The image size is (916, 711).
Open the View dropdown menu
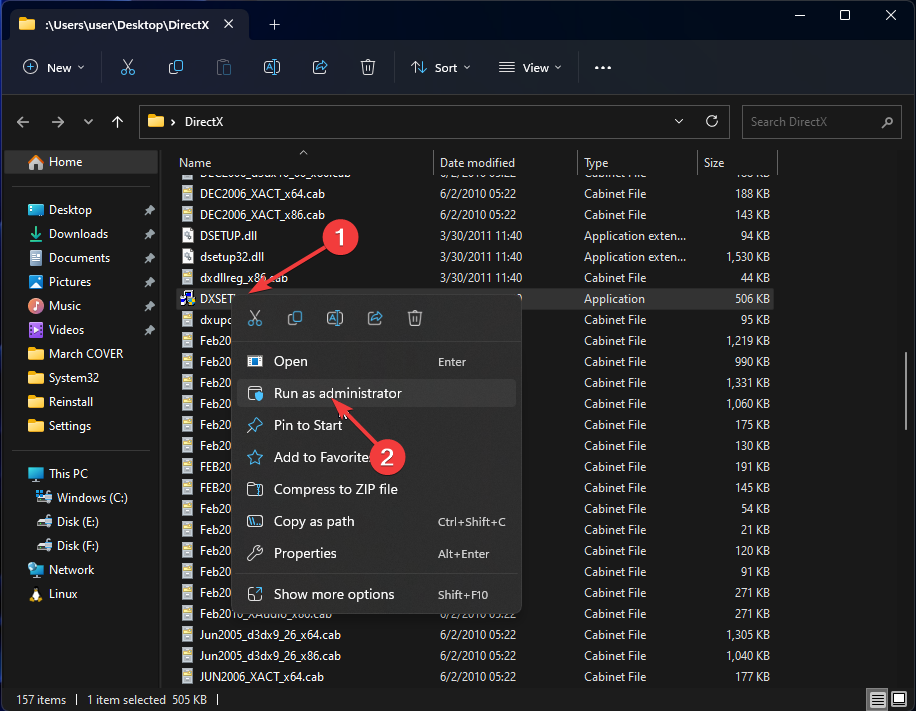tap(530, 68)
